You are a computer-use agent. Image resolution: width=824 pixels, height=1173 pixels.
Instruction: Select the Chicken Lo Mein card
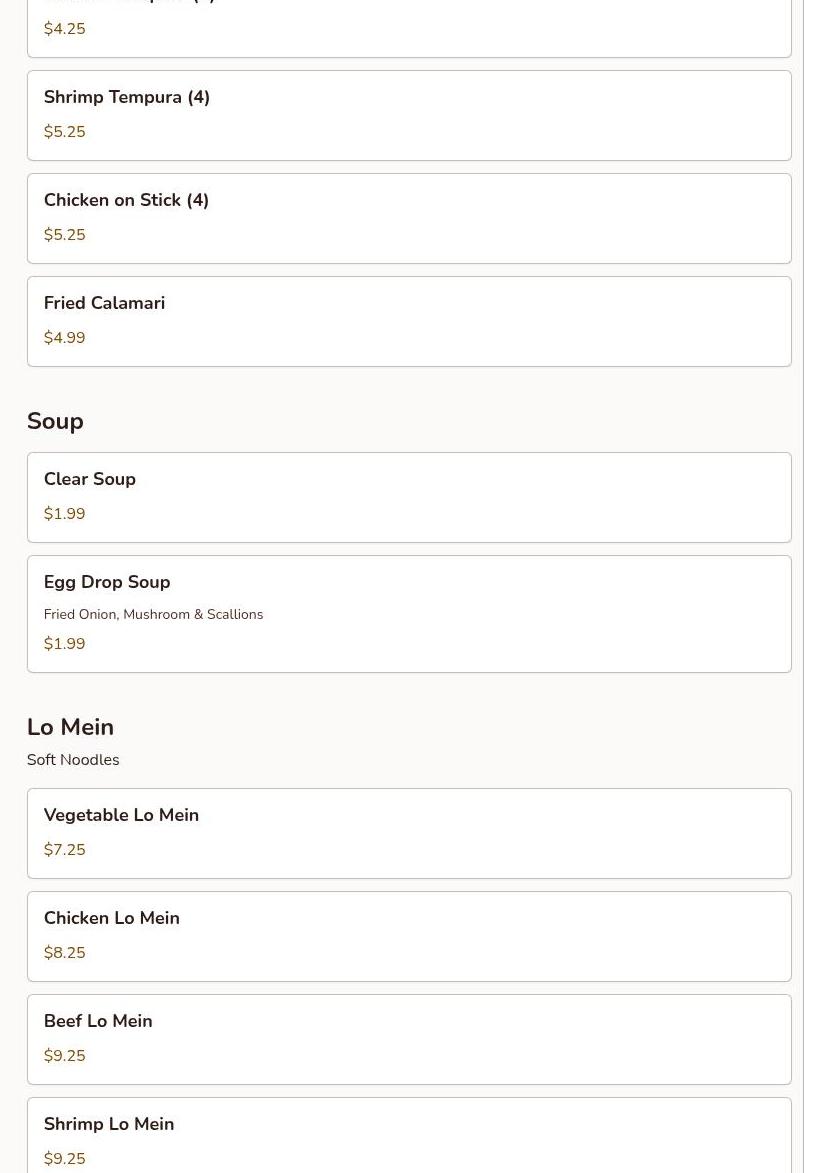point(409,937)
